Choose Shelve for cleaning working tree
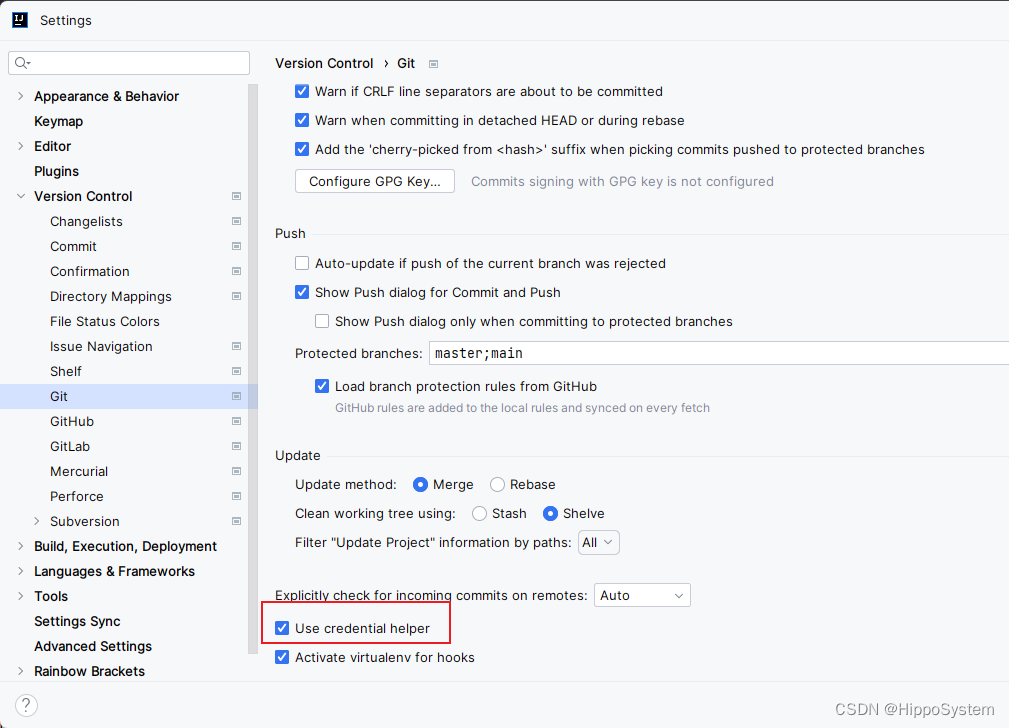 (550, 514)
